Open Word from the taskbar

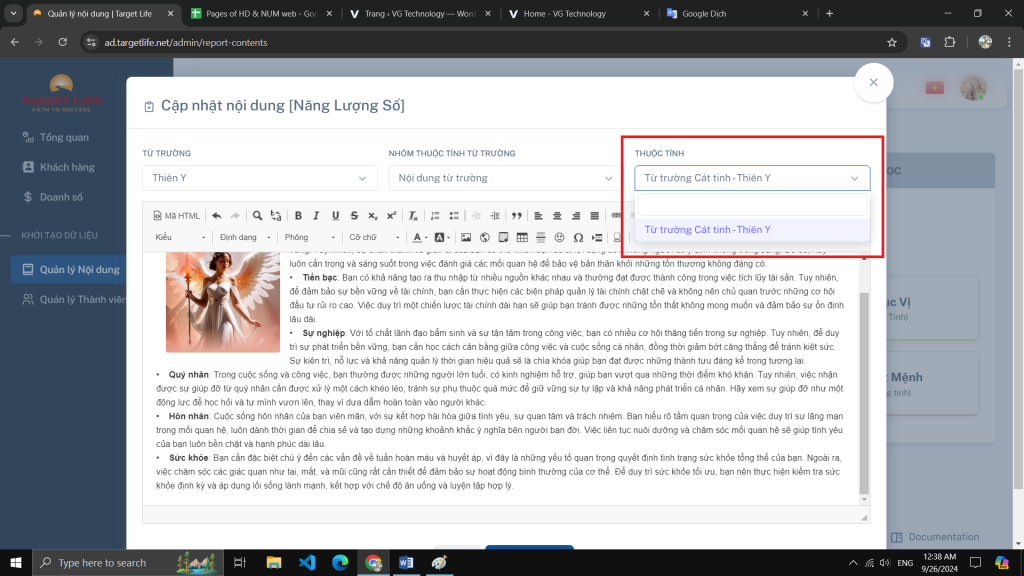(406, 562)
